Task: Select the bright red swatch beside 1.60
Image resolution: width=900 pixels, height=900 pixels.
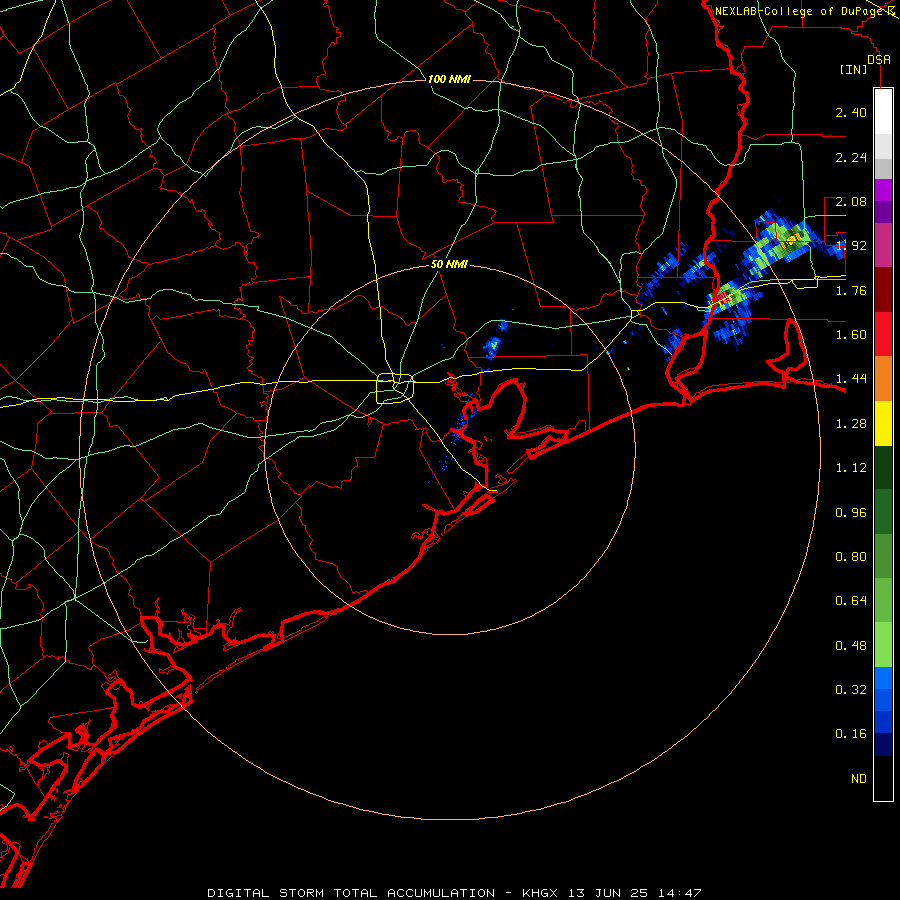Action: pos(883,334)
